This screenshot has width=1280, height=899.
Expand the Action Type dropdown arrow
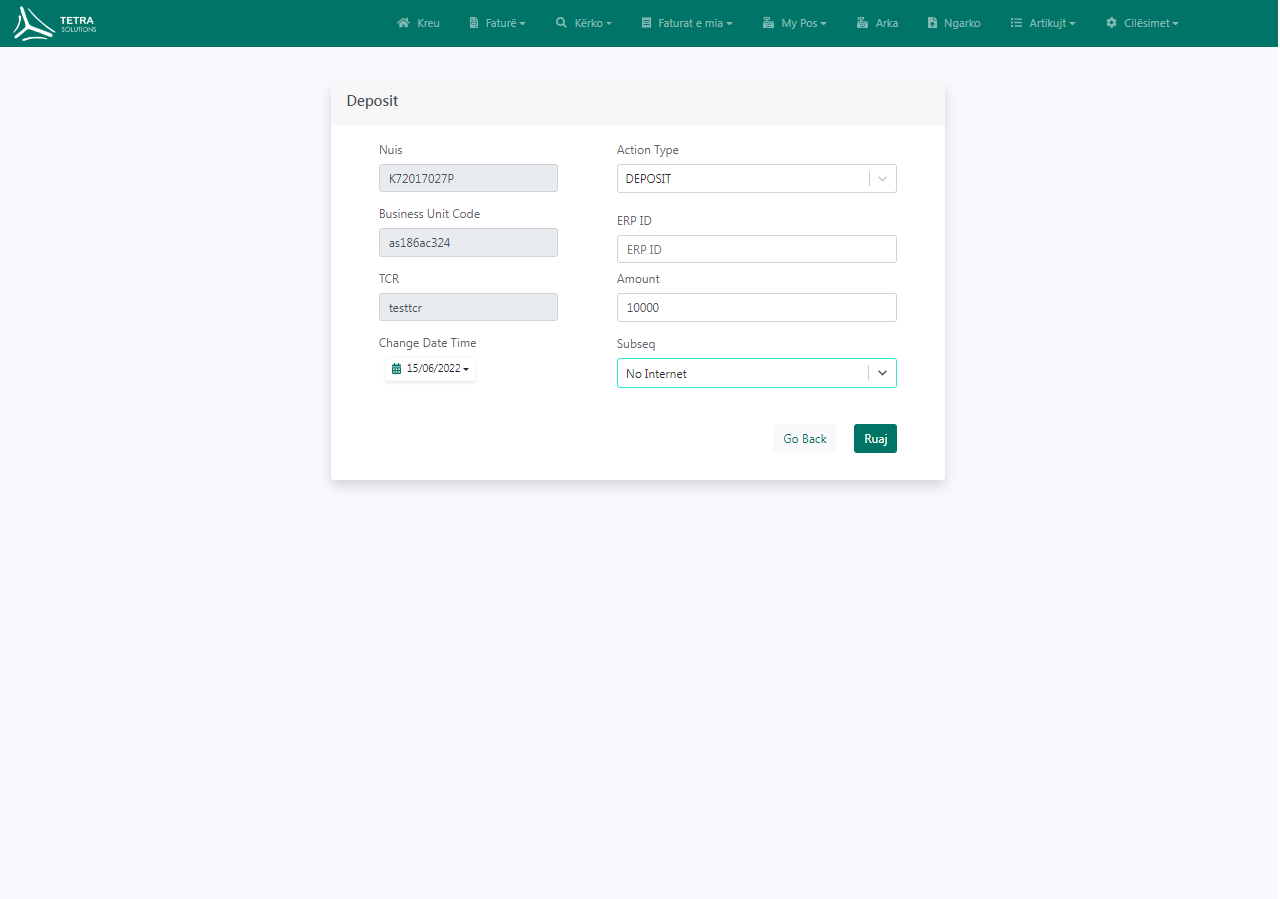882,179
